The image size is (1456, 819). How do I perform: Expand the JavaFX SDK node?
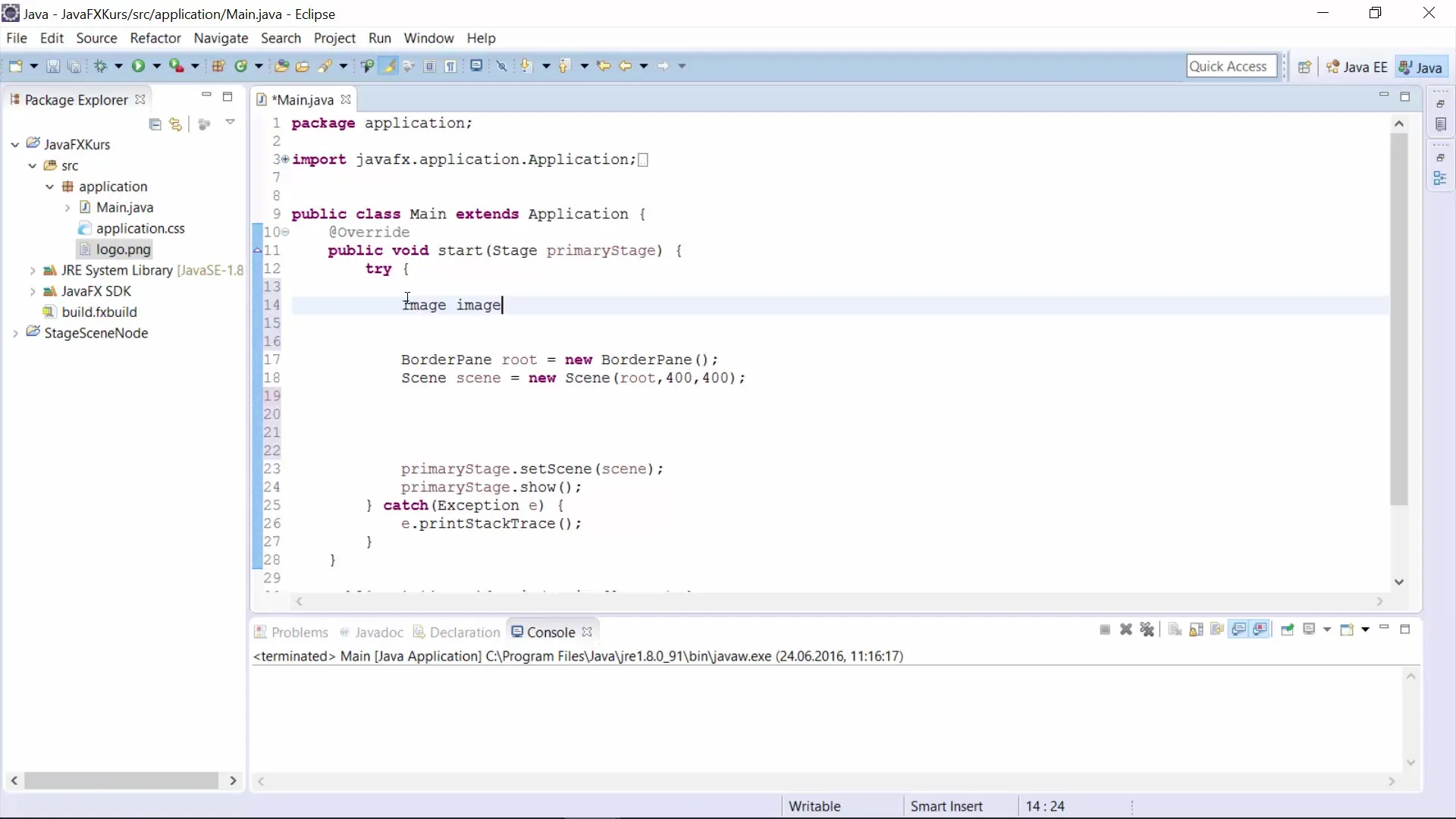click(32, 291)
